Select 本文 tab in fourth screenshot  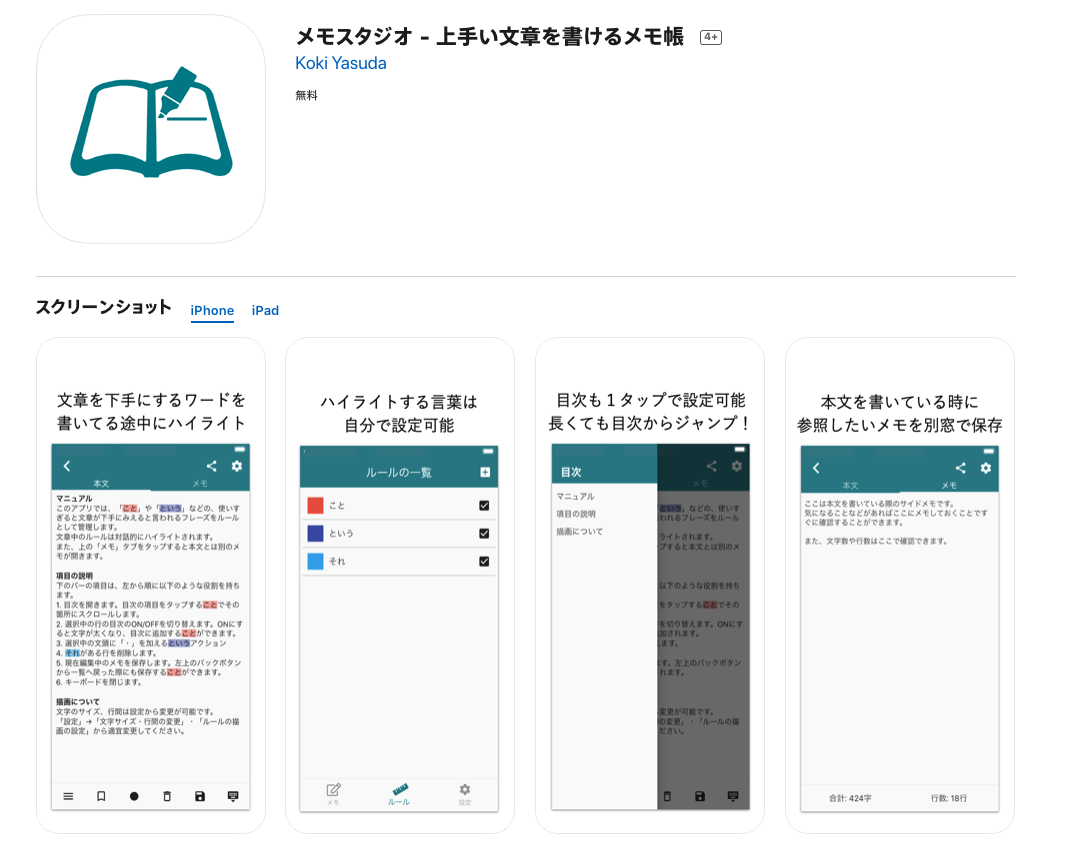click(x=851, y=485)
